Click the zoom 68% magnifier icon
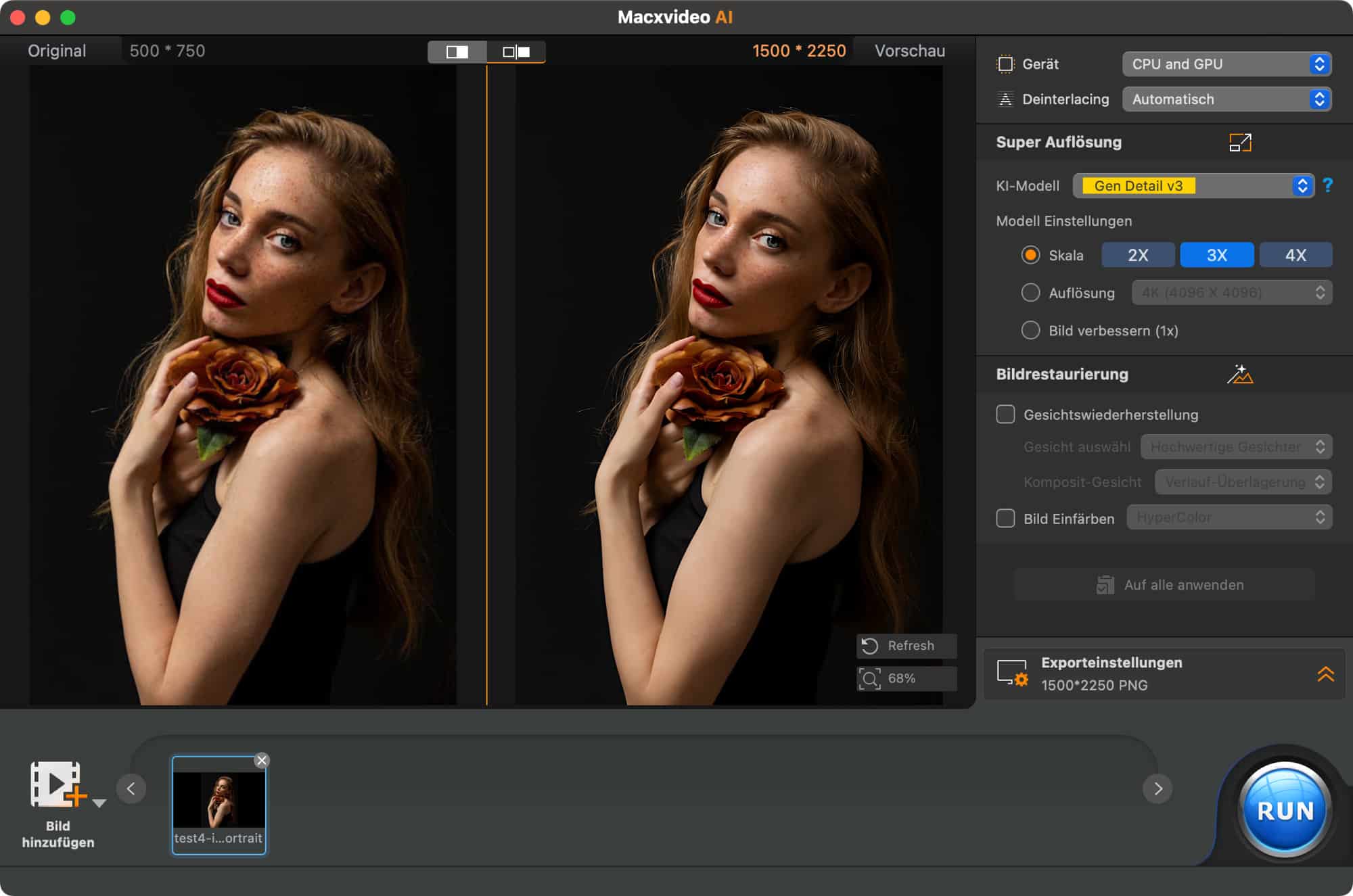 [870, 678]
